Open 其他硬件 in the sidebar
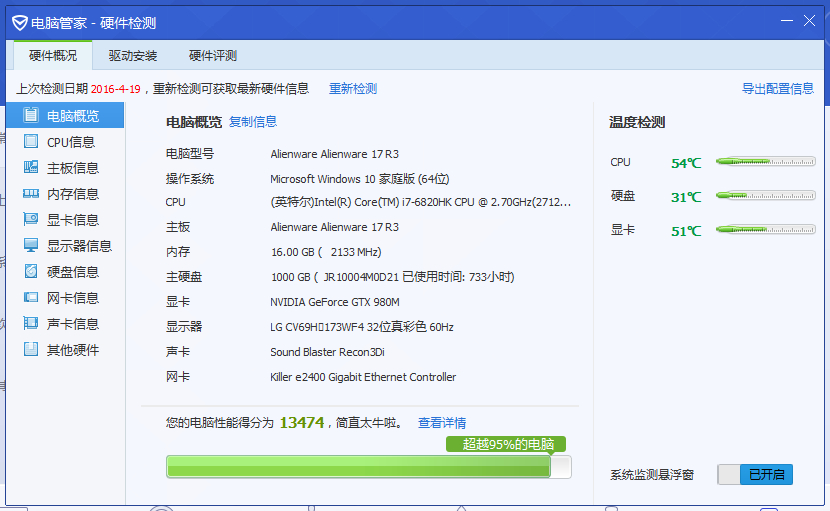Screen dimensions: 830x511 [x=65, y=349]
